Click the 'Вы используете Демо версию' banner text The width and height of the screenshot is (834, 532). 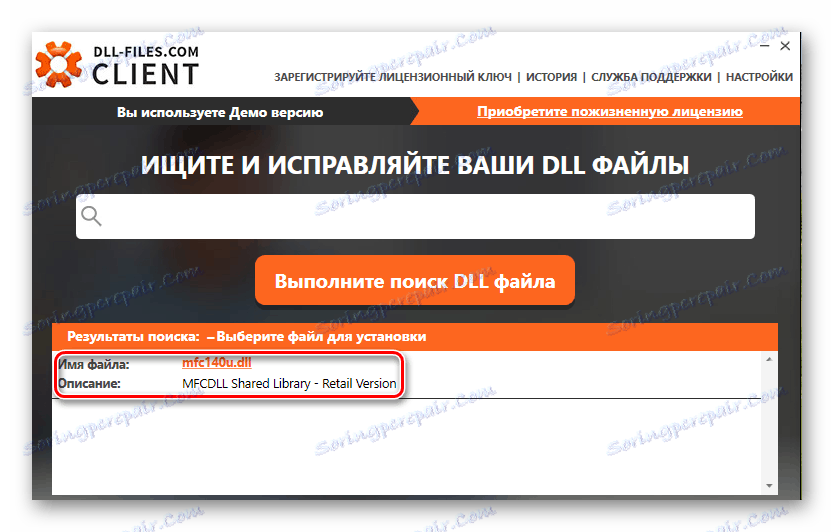tap(220, 112)
